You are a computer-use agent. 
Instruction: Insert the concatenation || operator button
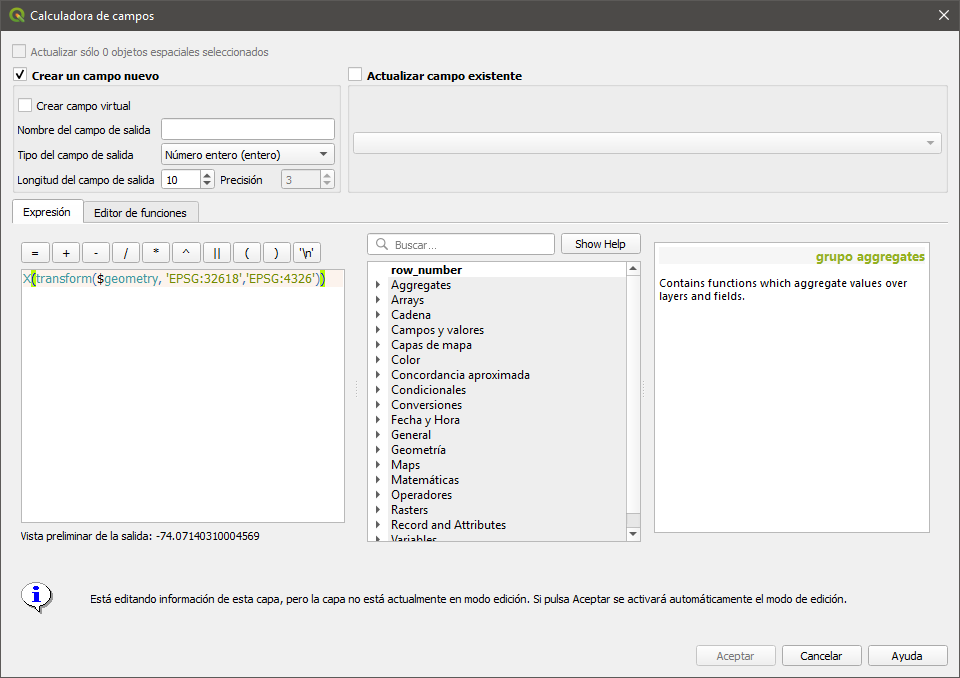pos(216,253)
